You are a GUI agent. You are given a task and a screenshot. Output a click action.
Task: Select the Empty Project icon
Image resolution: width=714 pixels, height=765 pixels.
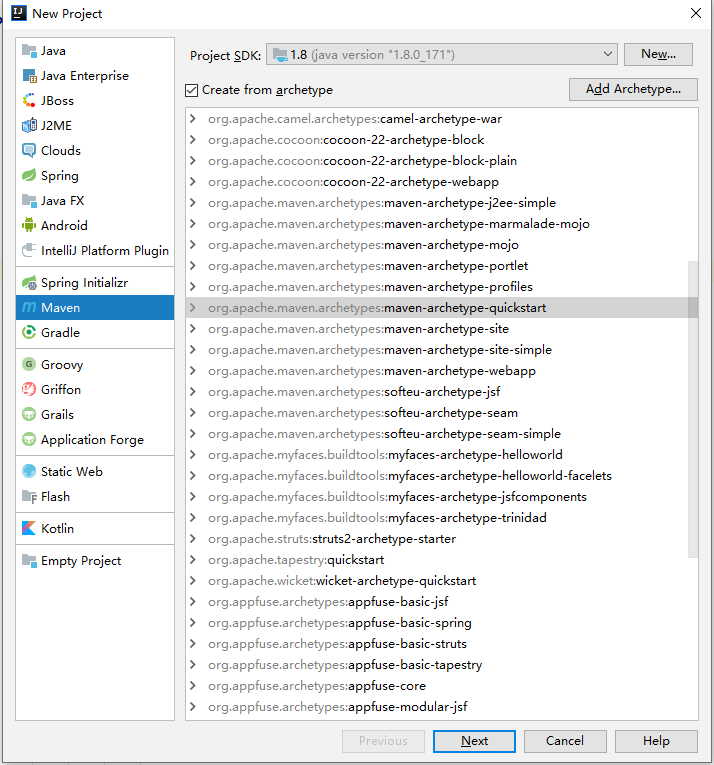(x=29, y=561)
